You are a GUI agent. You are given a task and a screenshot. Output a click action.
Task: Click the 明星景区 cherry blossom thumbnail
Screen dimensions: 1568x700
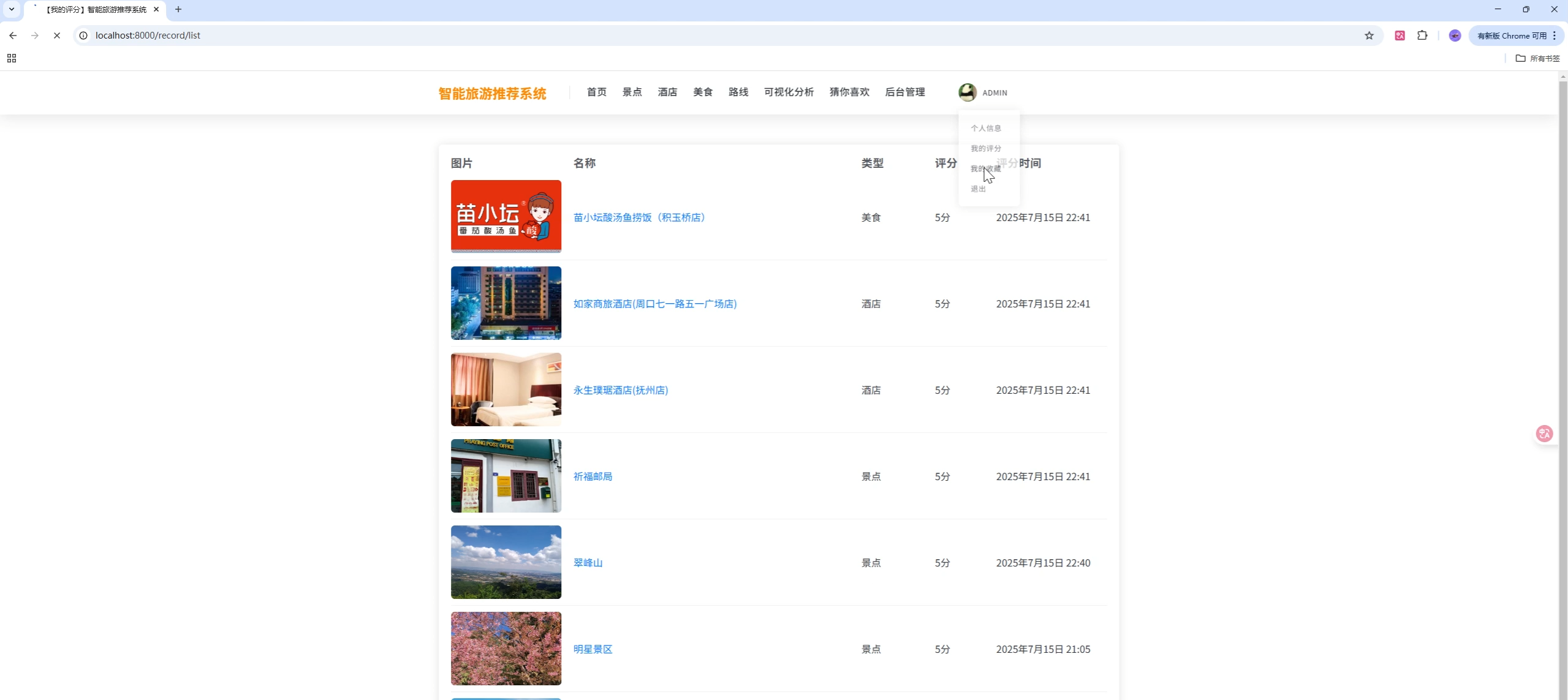coord(506,649)
